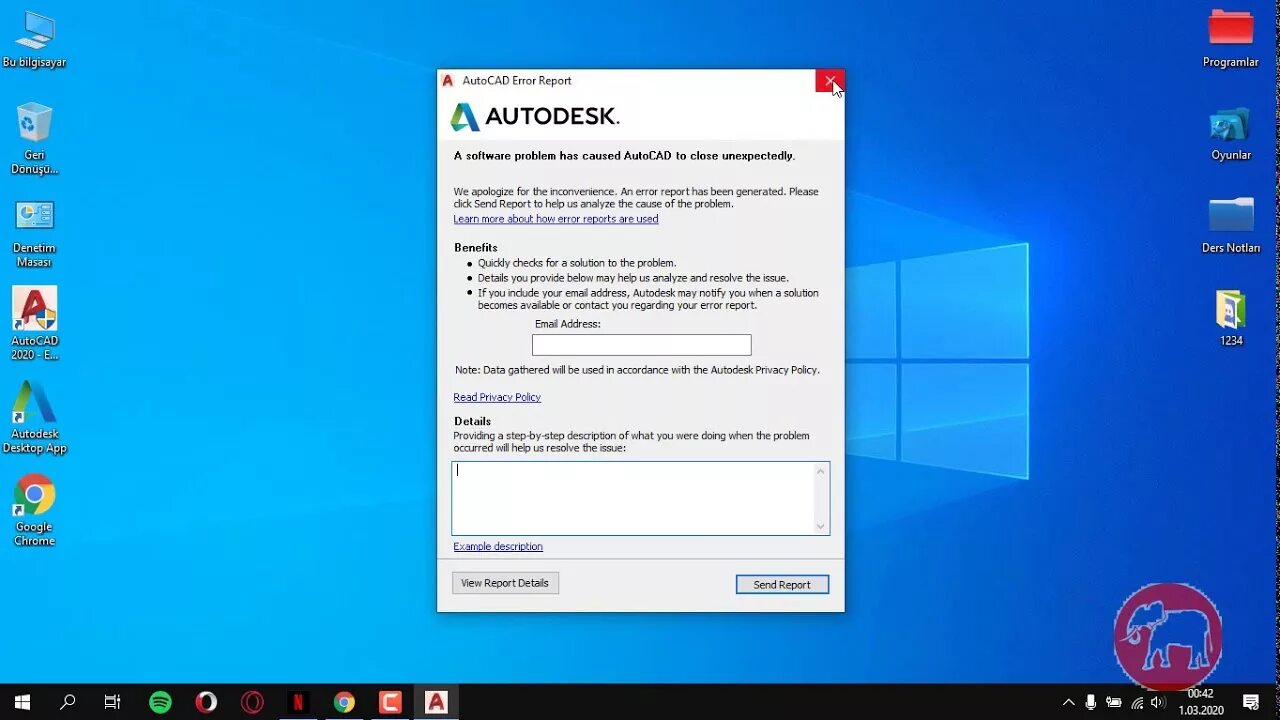
Task: Open Example description link
Action: (x=498, y=546)
